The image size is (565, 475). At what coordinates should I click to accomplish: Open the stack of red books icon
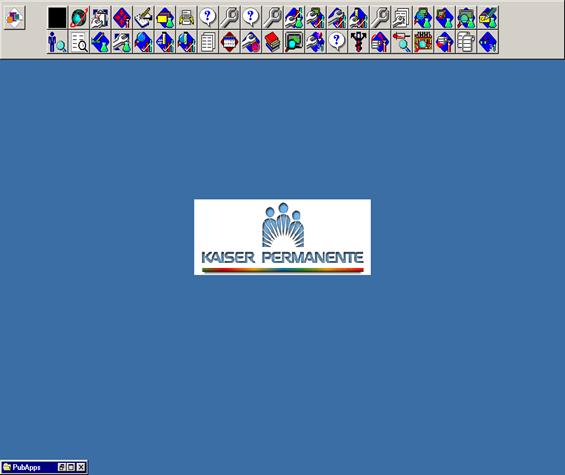tap(272, 42)
